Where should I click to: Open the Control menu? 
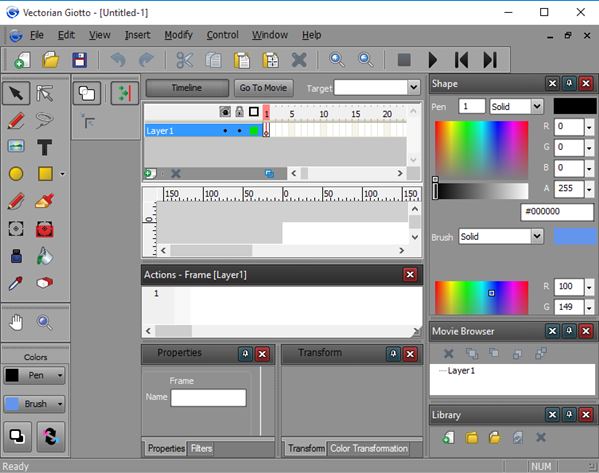[222, 35]
